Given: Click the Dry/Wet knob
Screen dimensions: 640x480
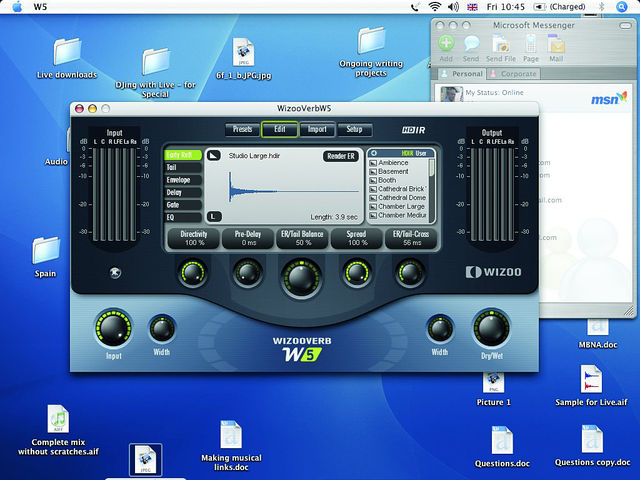Looking at the screenshot, I should click(491, 329).
